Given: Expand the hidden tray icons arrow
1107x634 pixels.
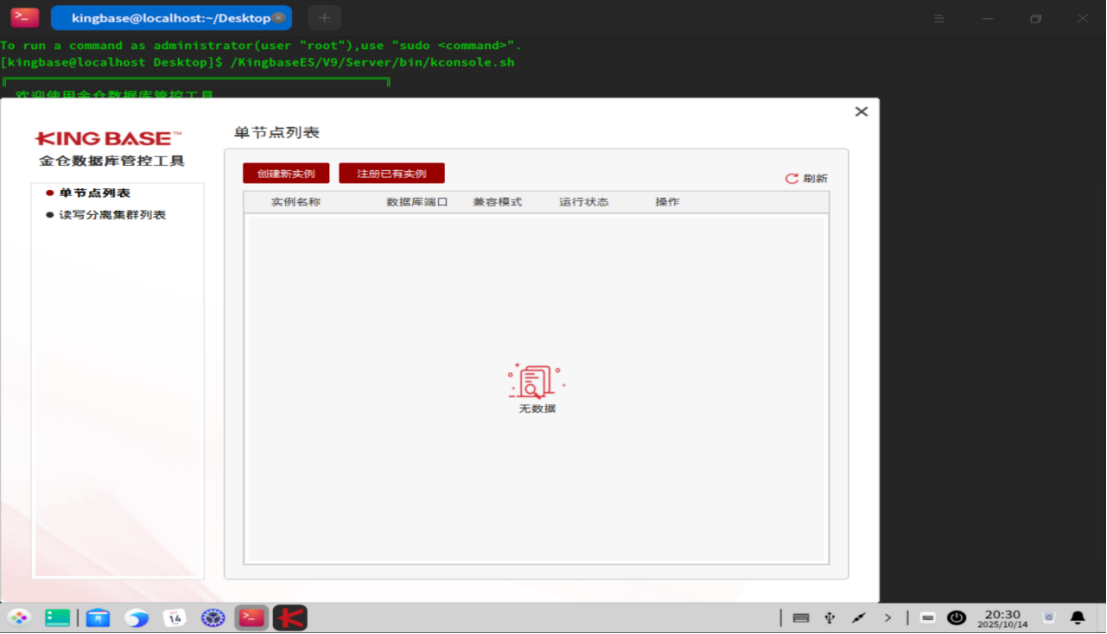Looking at the screenshot, I should [887, 618].
